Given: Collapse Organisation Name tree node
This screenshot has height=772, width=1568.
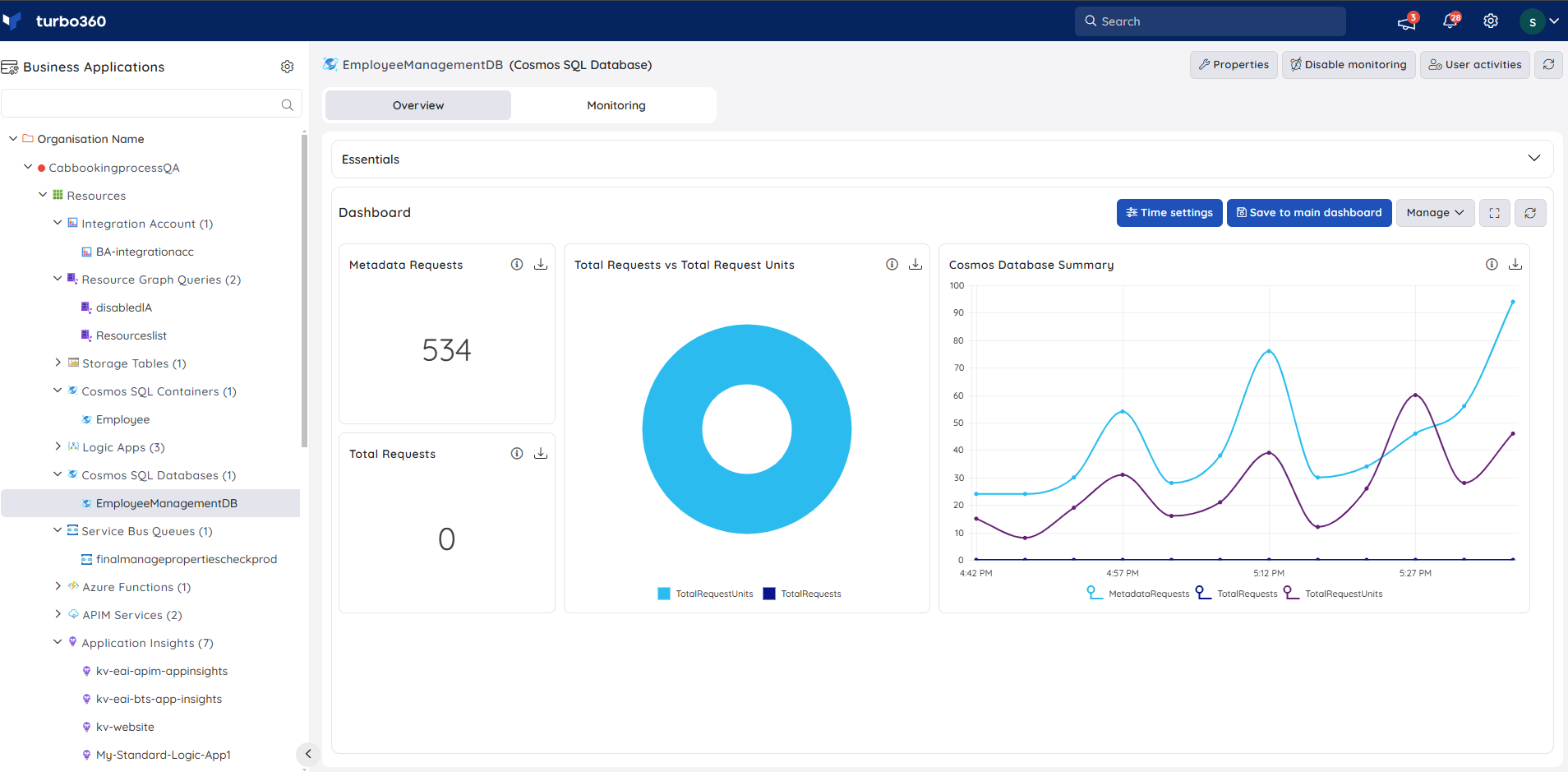Looking at the screenshot, I should 13,139.
